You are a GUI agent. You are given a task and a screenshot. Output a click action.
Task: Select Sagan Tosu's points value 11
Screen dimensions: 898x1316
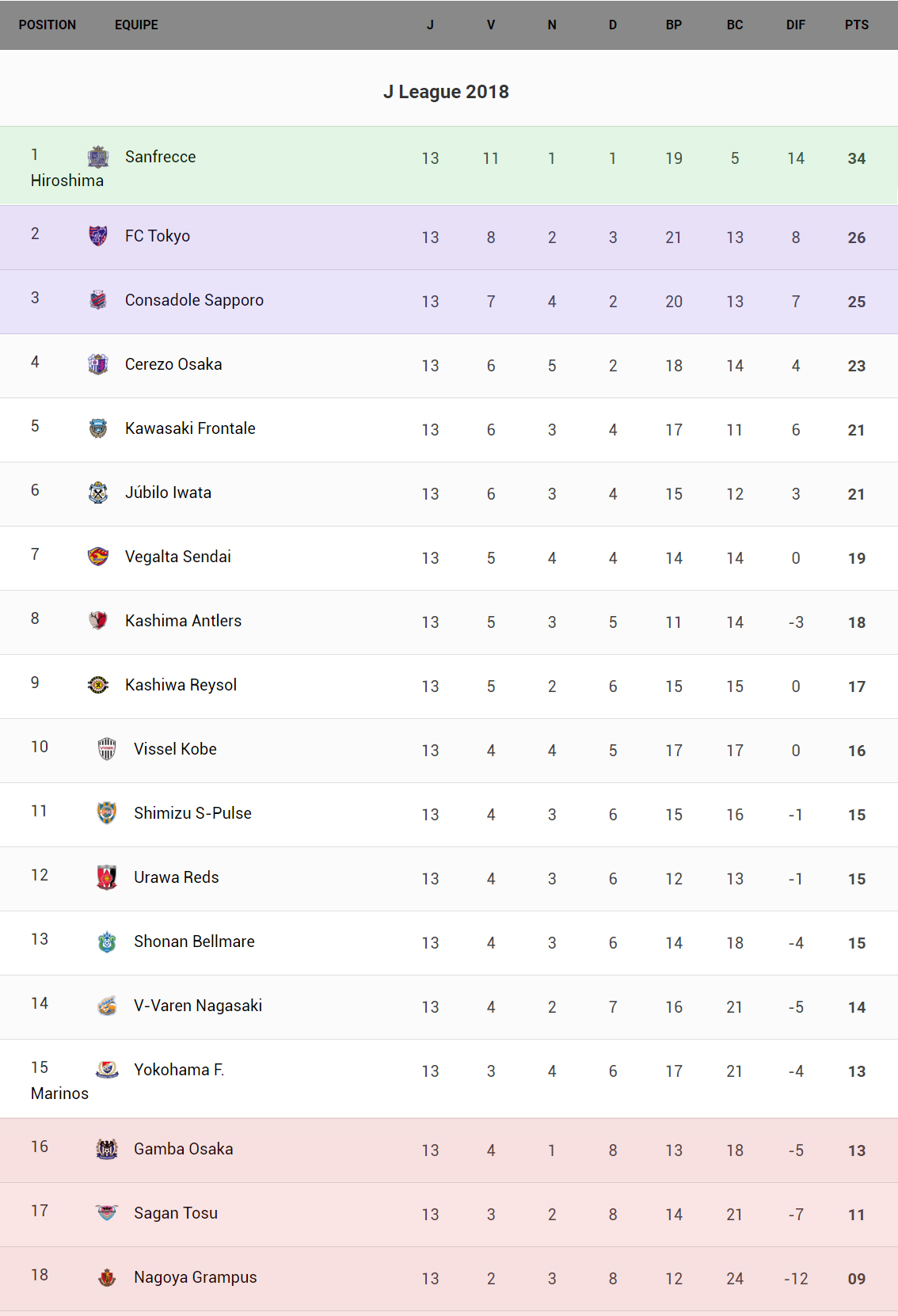[x=856, y=1215]
